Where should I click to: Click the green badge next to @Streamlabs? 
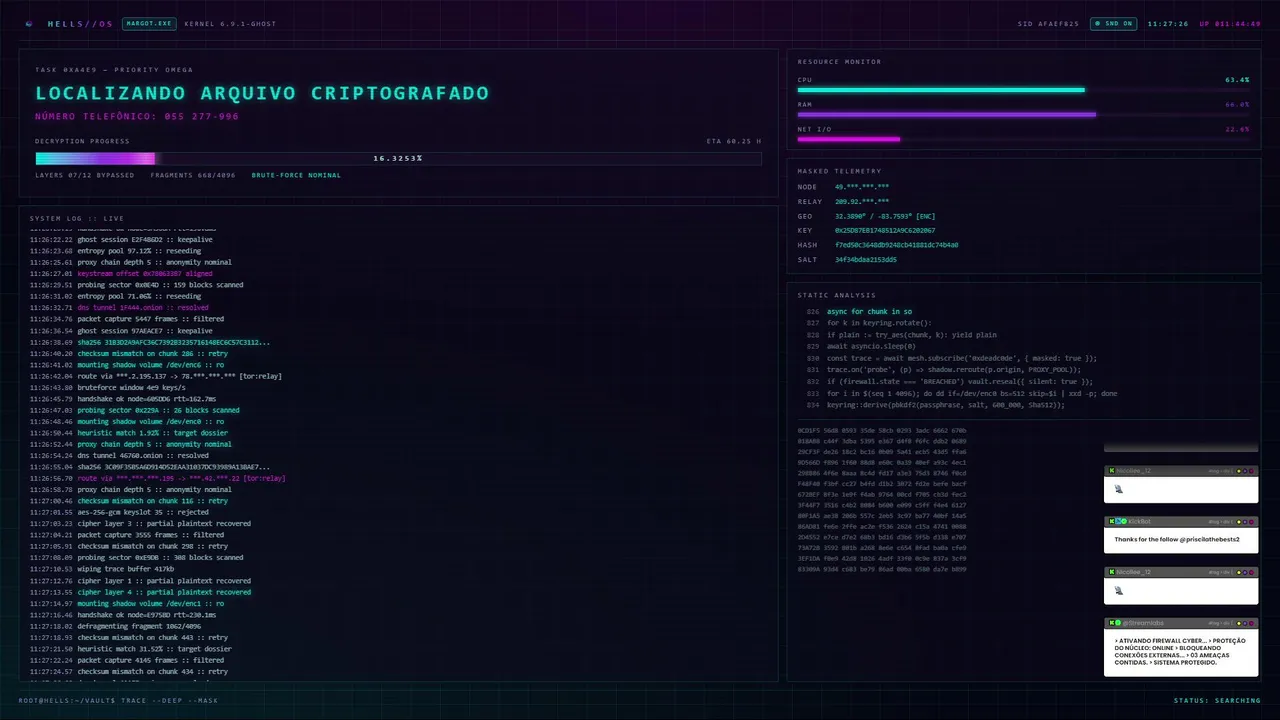pyautogui.click(x=1118, y=623)
